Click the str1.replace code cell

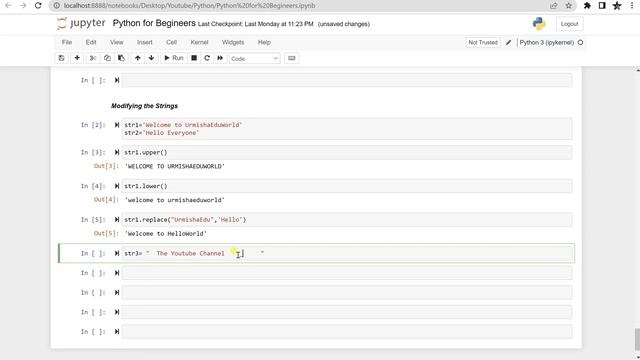click(347, 220)
